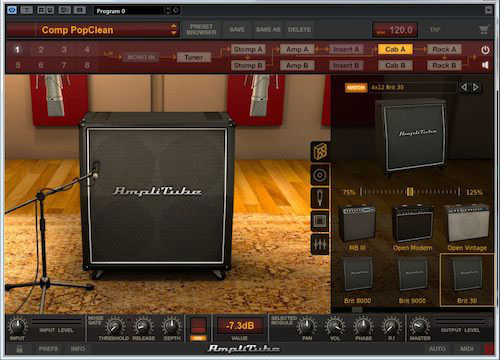Click the MASTER knob
The width and height of the screenshot is (500, 360).
(x=420, y=327)
